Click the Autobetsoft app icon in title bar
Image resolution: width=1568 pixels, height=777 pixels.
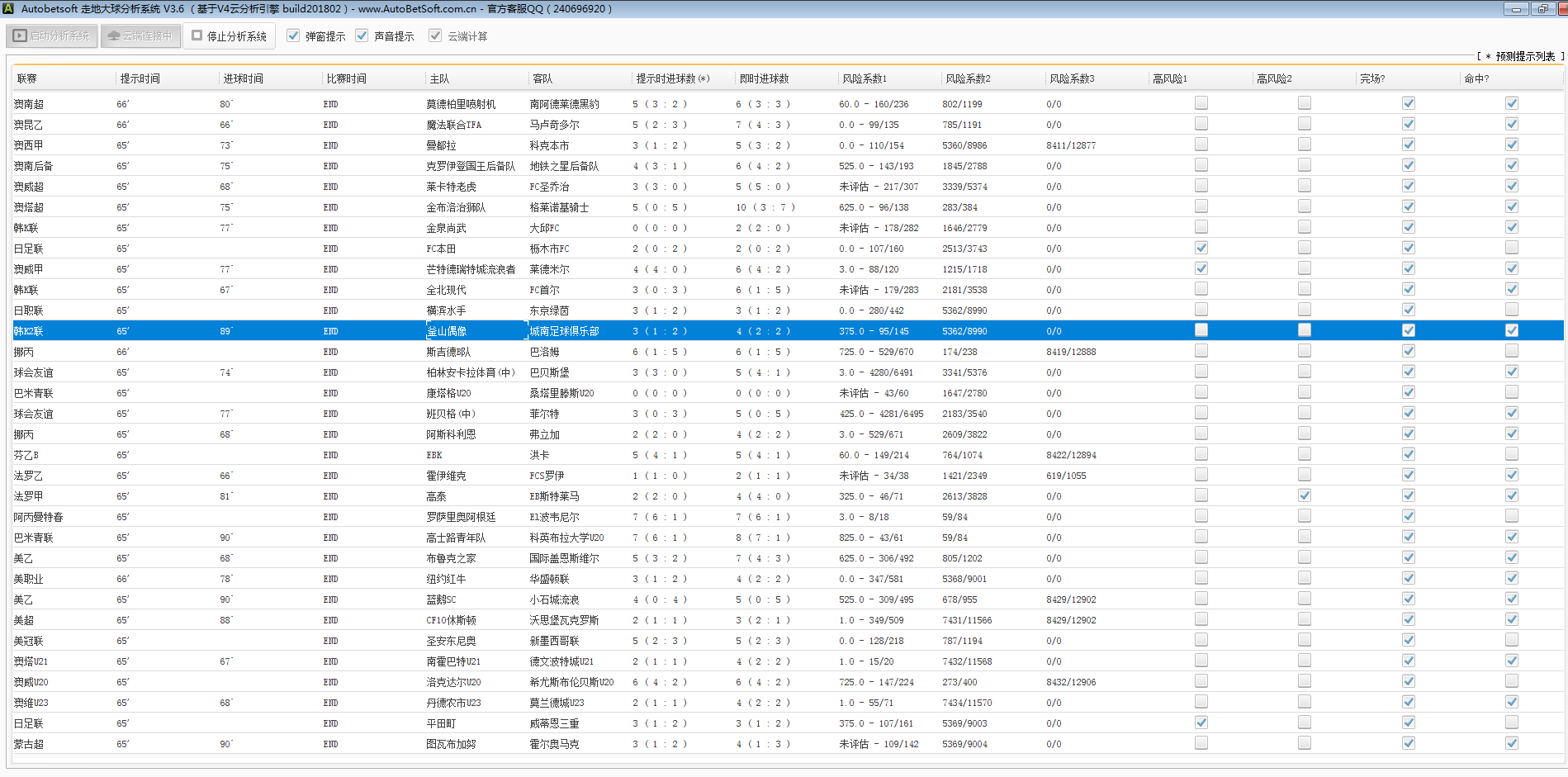[x=9, y=9]
